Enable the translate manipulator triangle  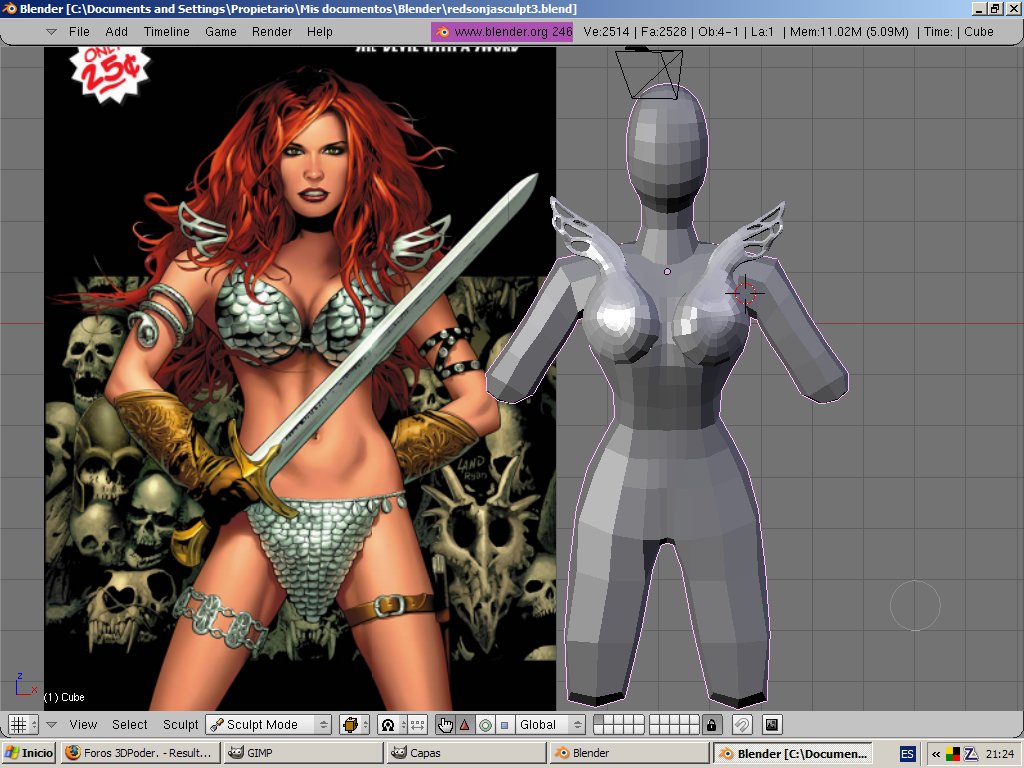465,724
